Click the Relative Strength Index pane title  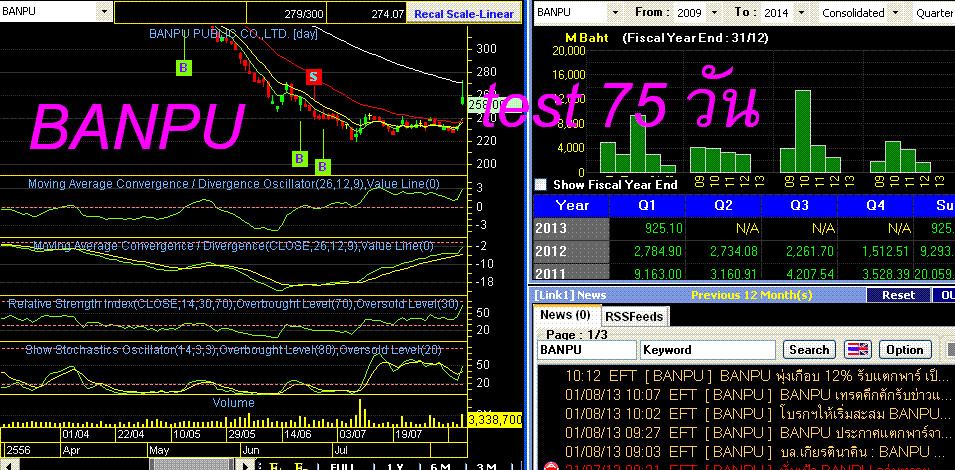(x=234, y=303)
